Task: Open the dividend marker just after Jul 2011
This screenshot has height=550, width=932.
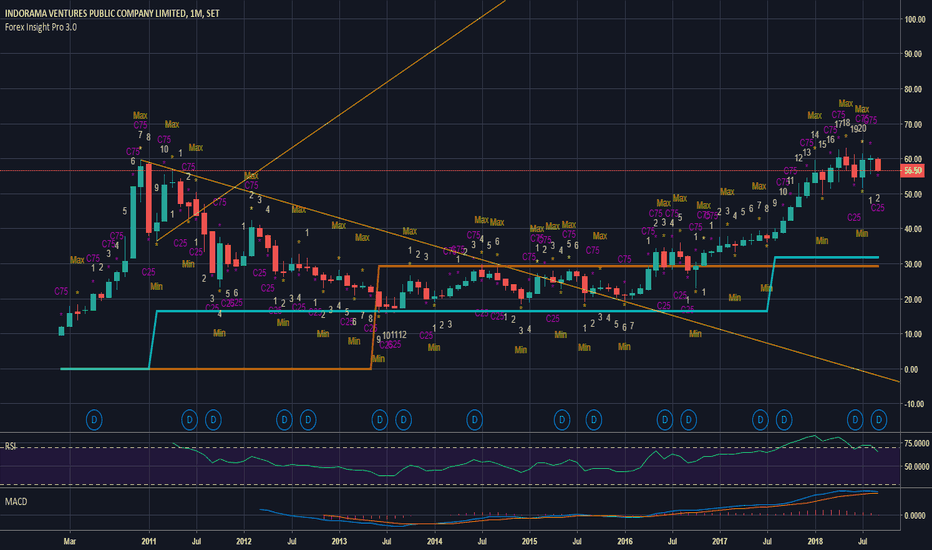Action: 213,420
